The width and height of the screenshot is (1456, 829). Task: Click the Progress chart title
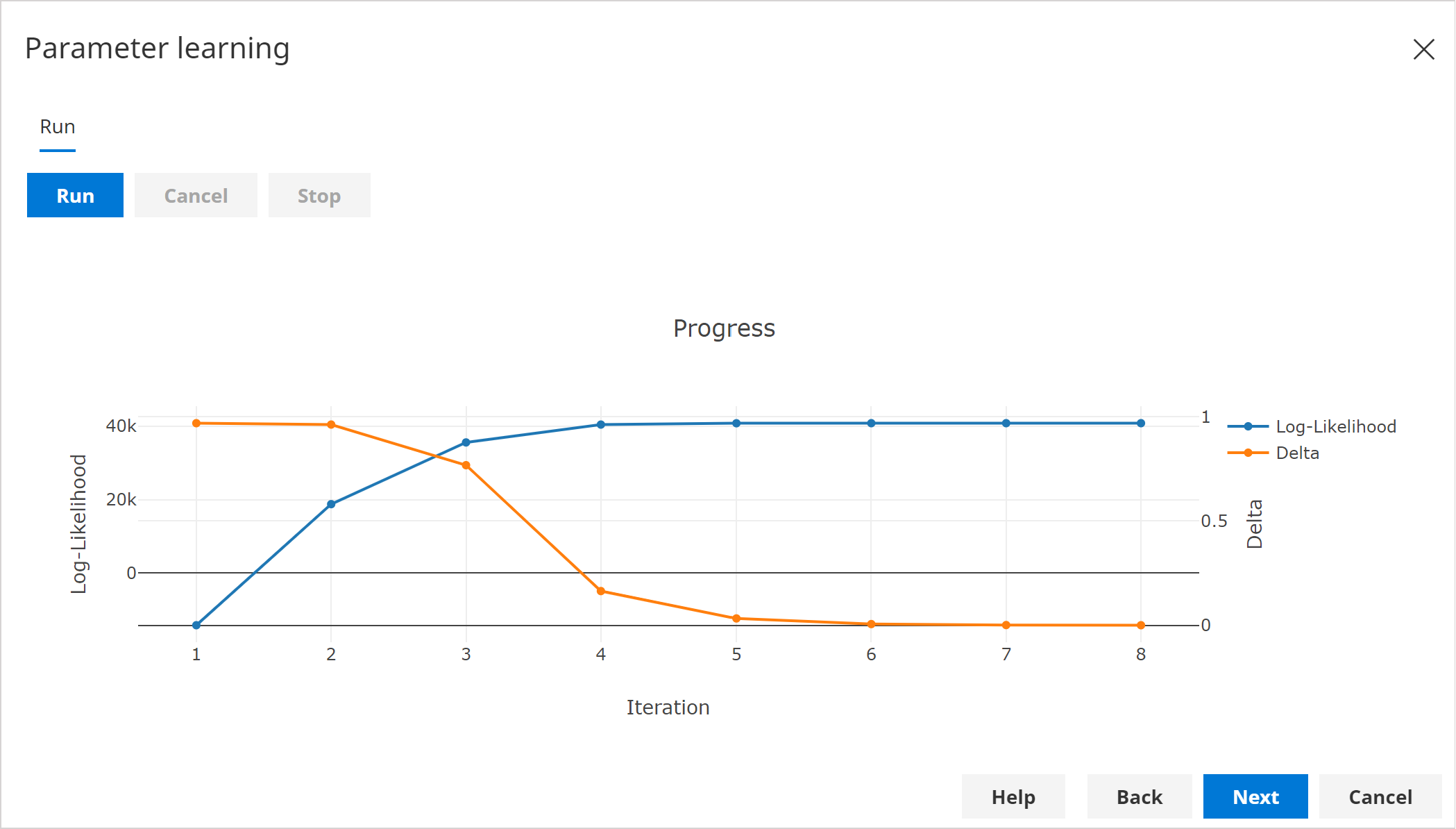coord(724,328)
